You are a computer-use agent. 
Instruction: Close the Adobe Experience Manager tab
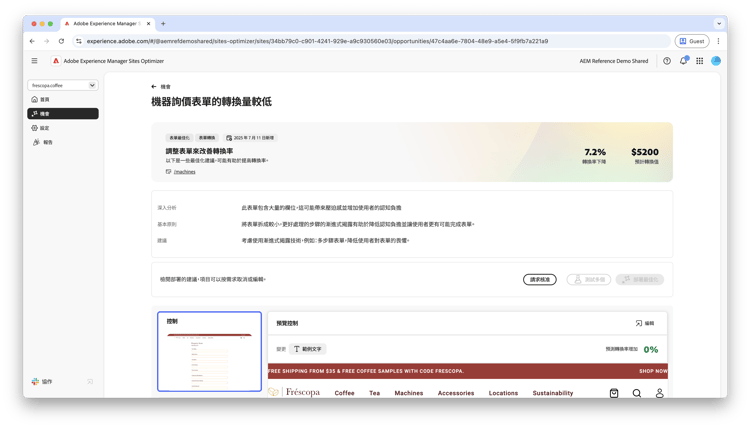[148, 23]
